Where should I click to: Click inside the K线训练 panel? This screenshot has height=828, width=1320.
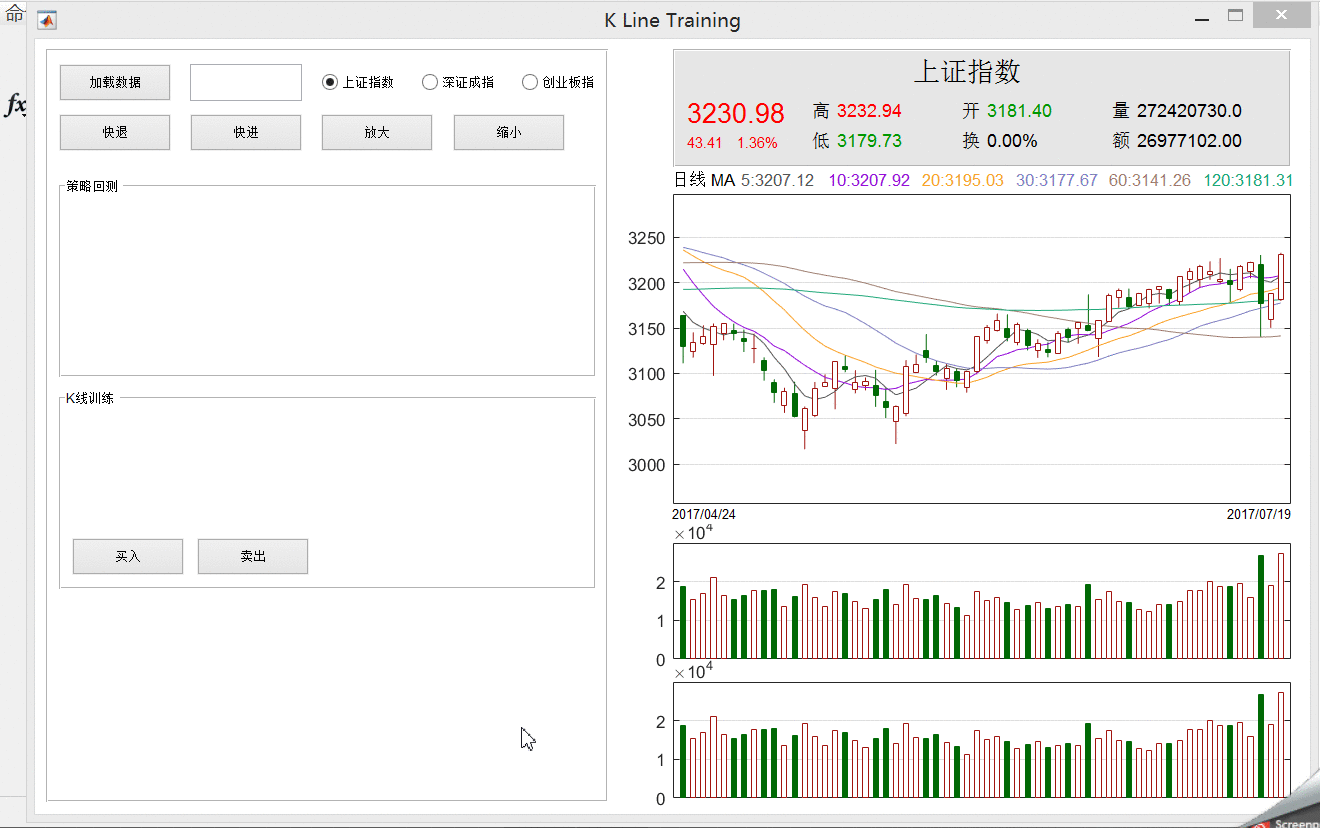(x=327, y=492)
